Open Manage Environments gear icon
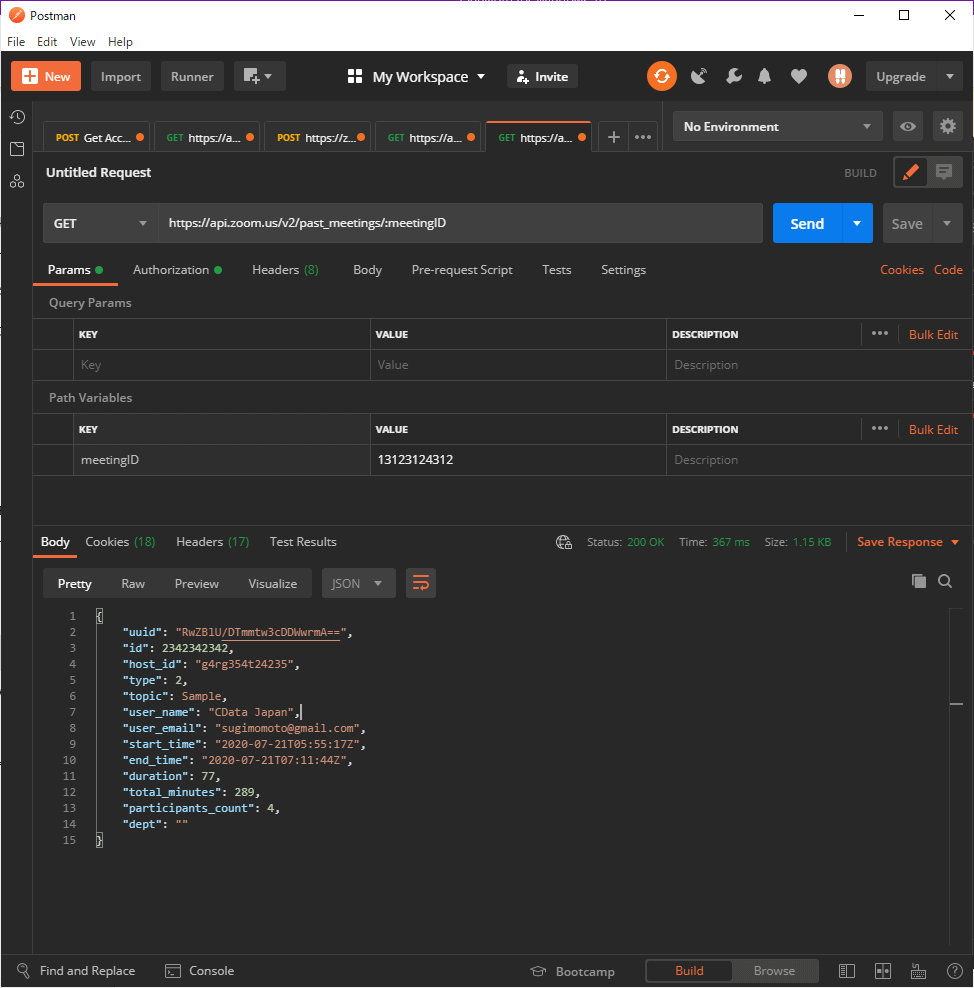974x988 pixels. pyautogui.click(x=948, y=127)
